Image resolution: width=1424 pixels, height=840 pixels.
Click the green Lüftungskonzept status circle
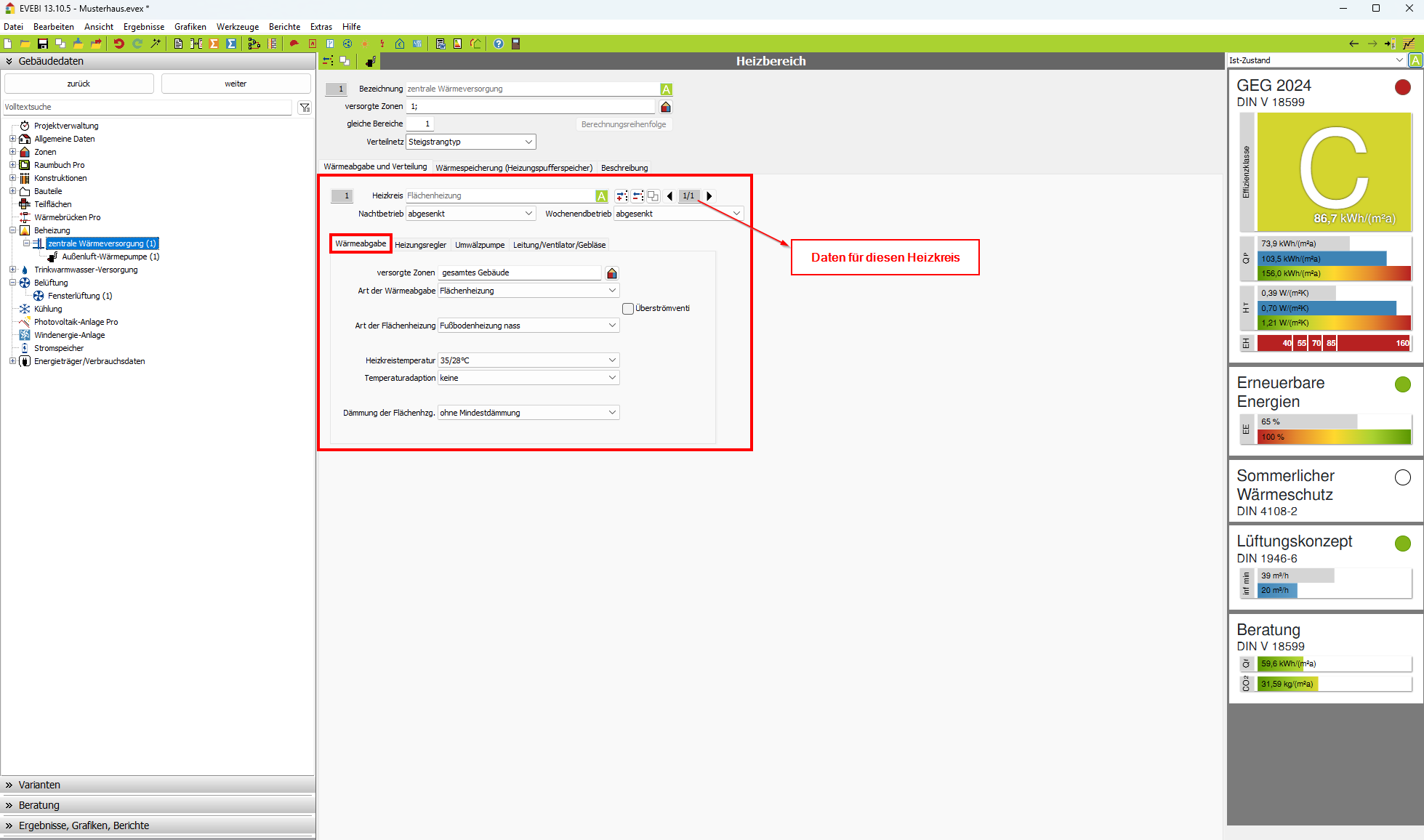pyautogui.click(x=1402, y=544)
